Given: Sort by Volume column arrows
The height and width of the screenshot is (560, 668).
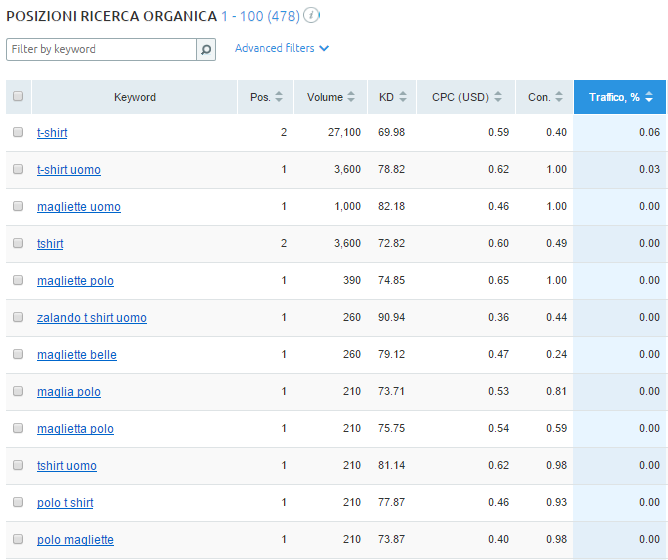Looking at the screenshot, I should coord(351,97).
